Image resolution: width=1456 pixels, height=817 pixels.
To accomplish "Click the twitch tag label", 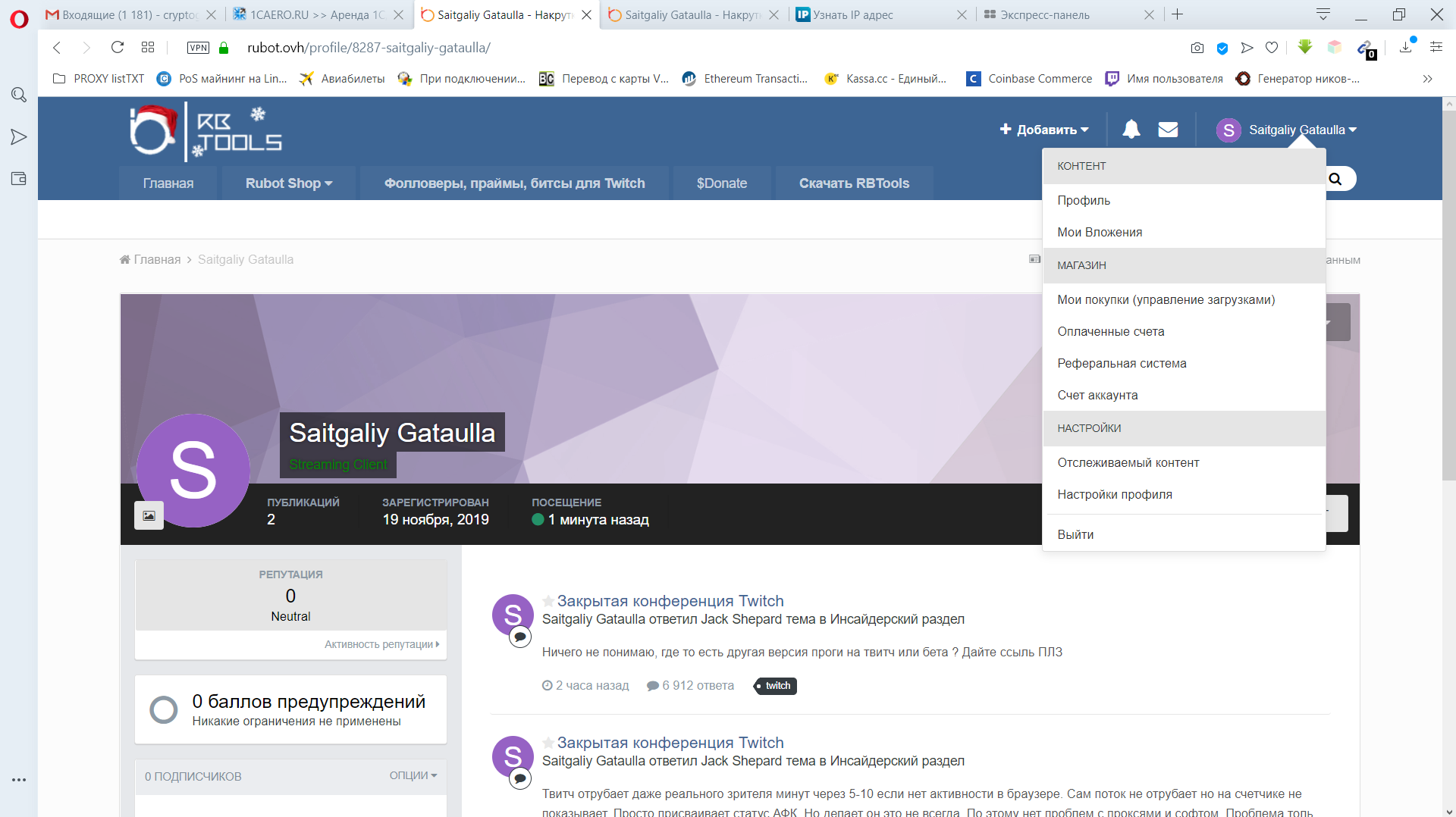I will tap(777, 686).
